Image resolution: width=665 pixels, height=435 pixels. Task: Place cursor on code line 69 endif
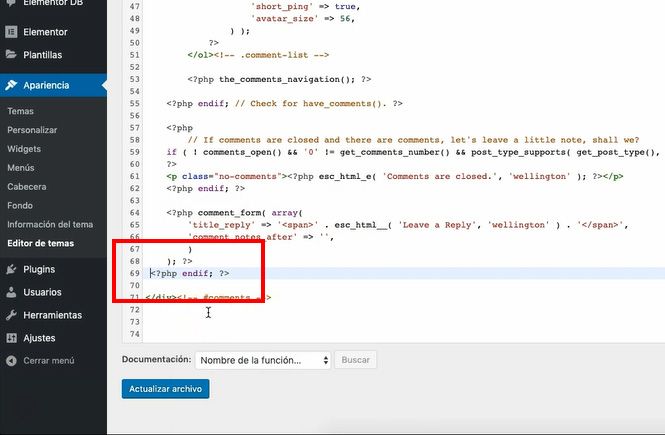pyautogui.click(x=190, y=273)
